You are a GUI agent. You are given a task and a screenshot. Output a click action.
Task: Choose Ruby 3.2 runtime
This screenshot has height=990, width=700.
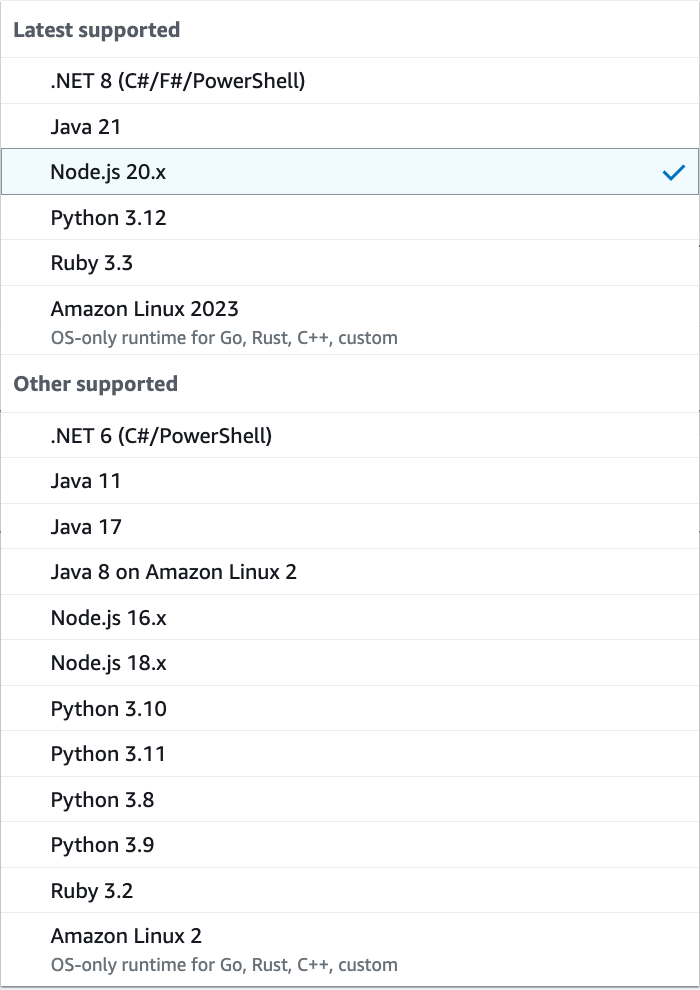[350, 890]
